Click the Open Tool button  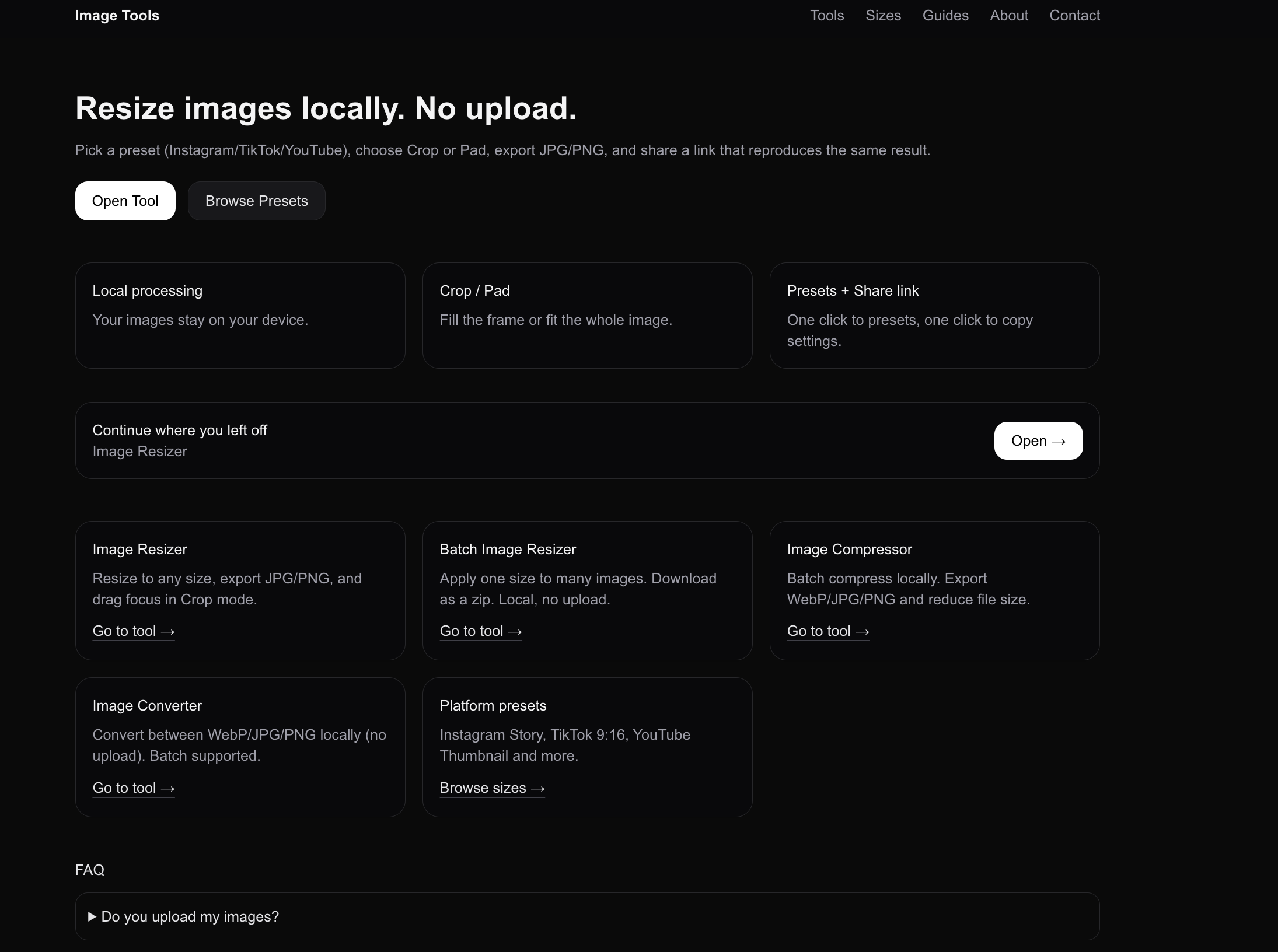tap(125, 201)
